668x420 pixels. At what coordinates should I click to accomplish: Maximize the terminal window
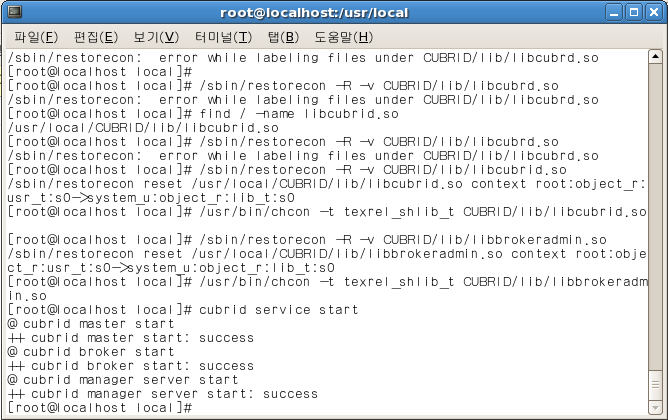[633, 12]
